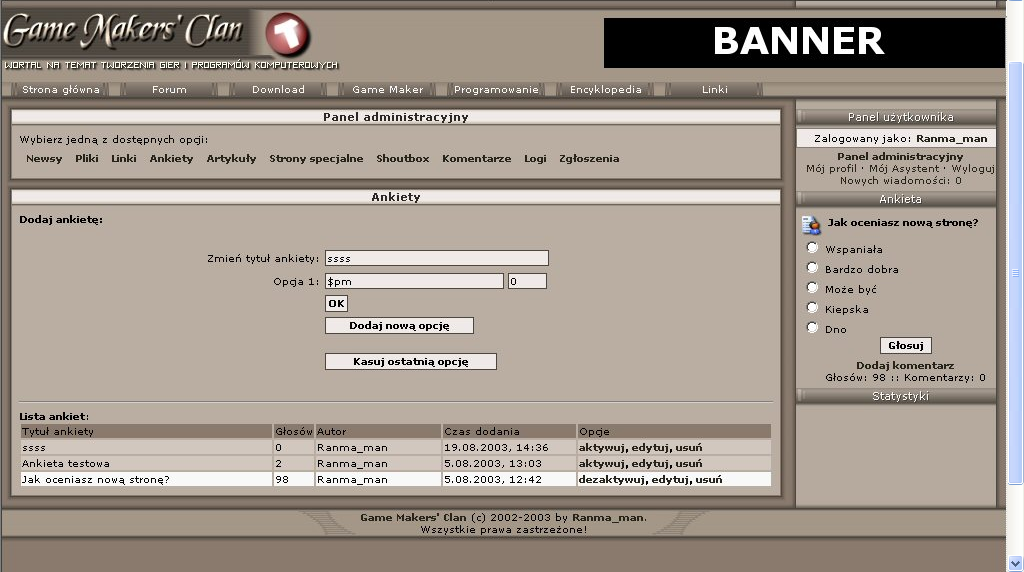Select the 'Wspaniała' poll answer

pyautogui.click(x=813, y=248)
